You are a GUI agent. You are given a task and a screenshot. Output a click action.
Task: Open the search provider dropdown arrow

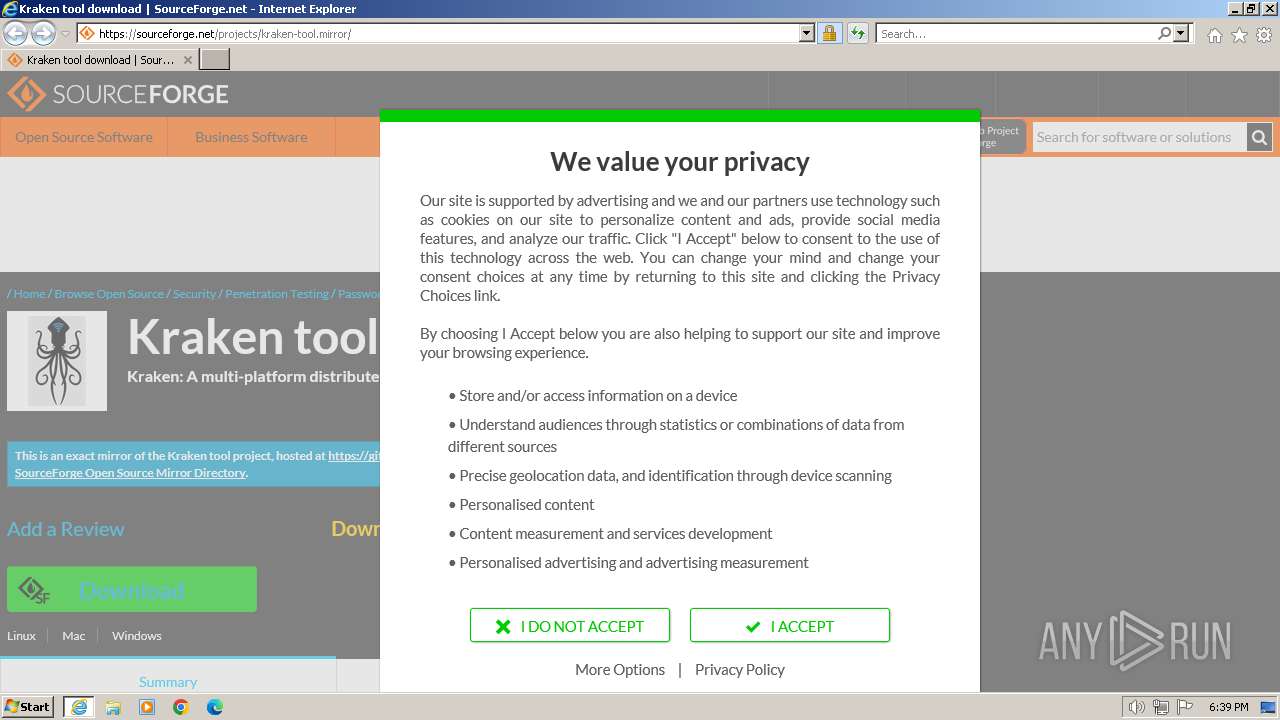tap(1181, 33)
